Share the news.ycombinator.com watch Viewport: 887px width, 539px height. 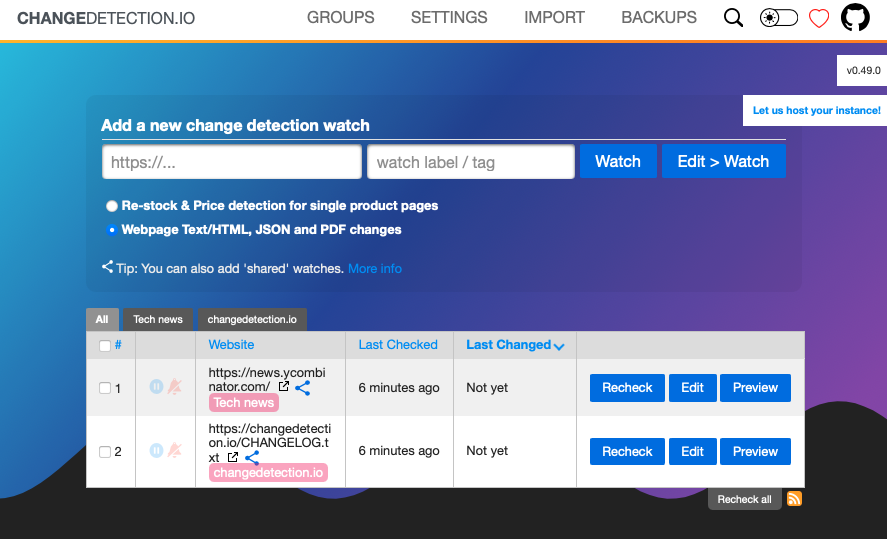(303, 387)
